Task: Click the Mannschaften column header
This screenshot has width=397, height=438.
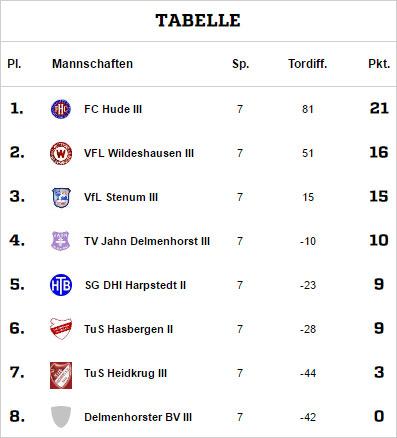Action: (92, 64)
